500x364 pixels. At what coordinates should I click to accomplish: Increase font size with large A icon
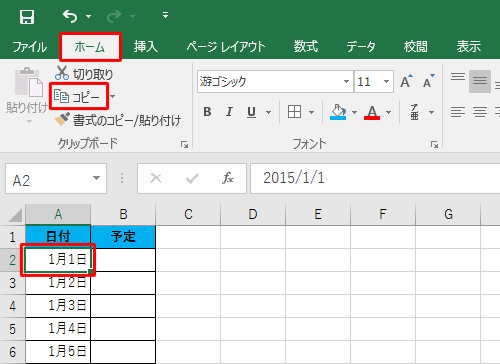click(x=406, y=81)
